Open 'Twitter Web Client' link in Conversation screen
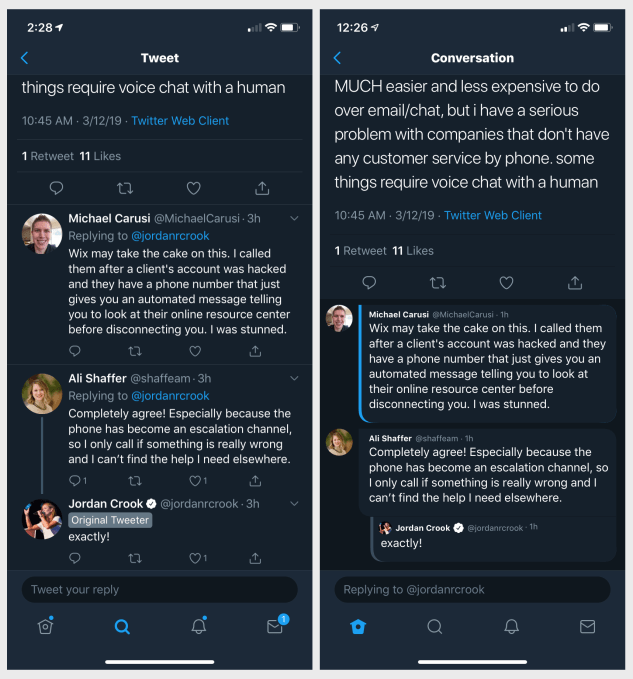 pyautogui.click(x=492, y=215)
